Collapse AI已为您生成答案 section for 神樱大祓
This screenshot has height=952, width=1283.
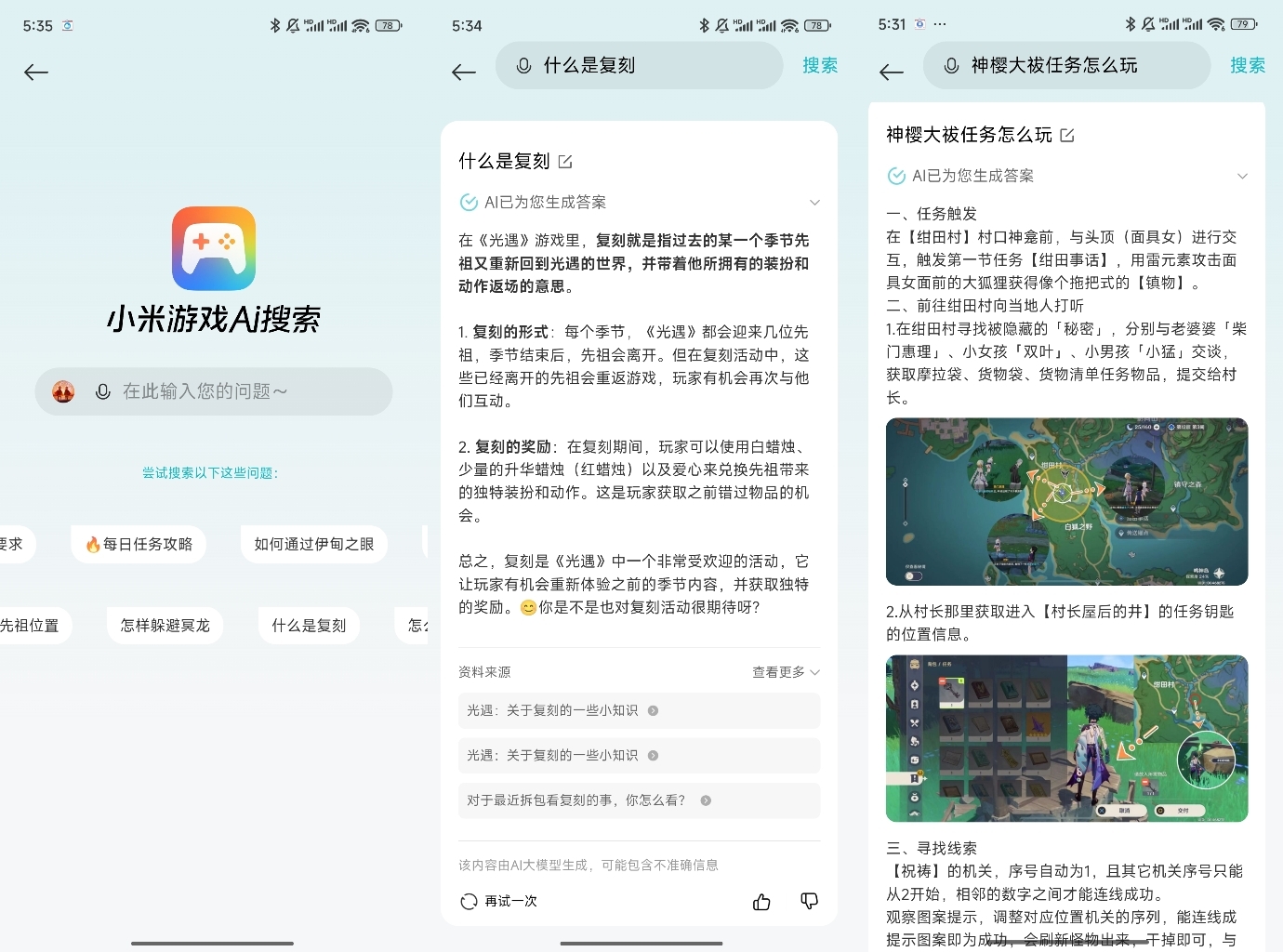[x=1242, y=177]
